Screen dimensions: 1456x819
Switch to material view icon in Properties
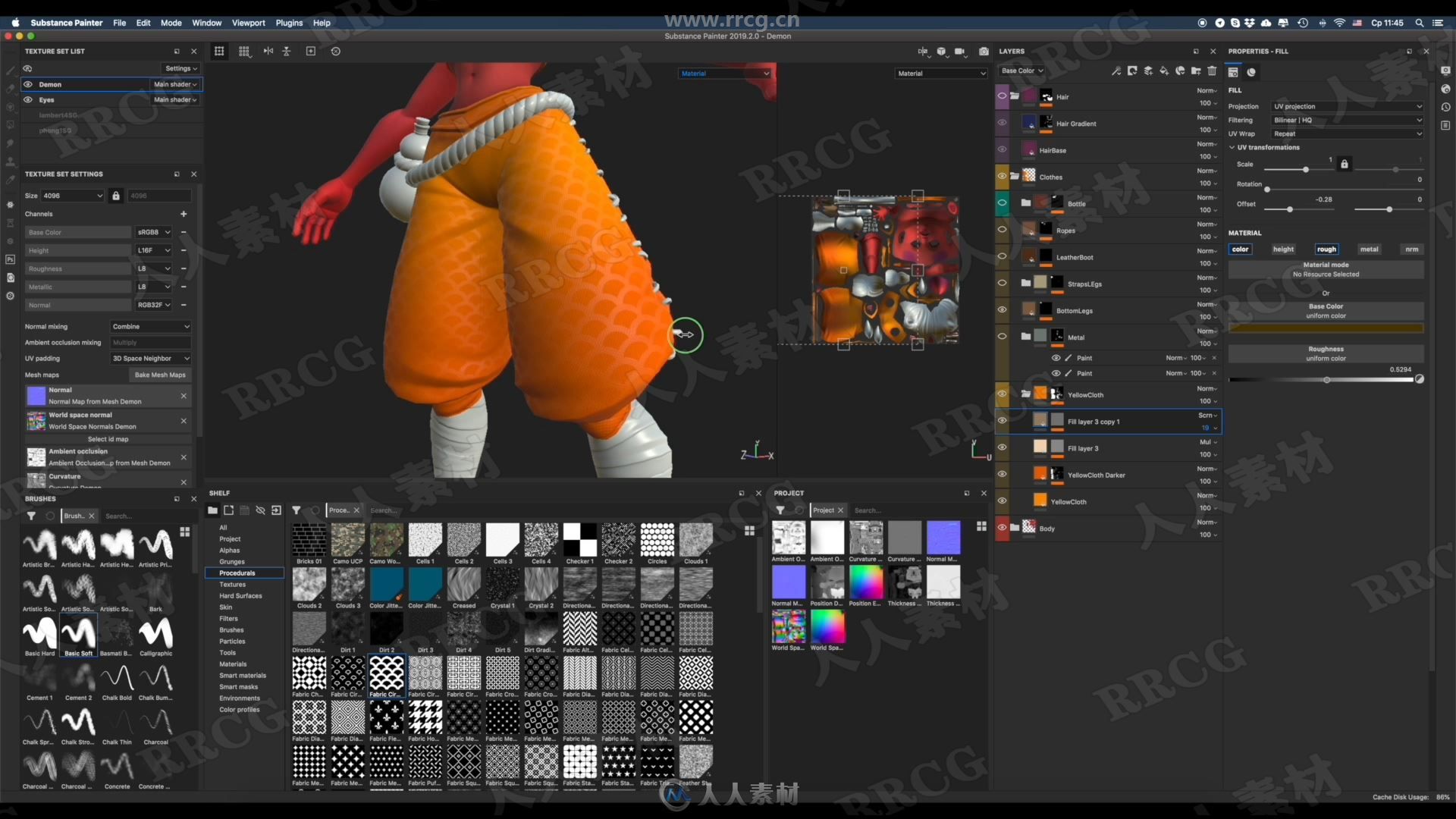[1251, 72]
